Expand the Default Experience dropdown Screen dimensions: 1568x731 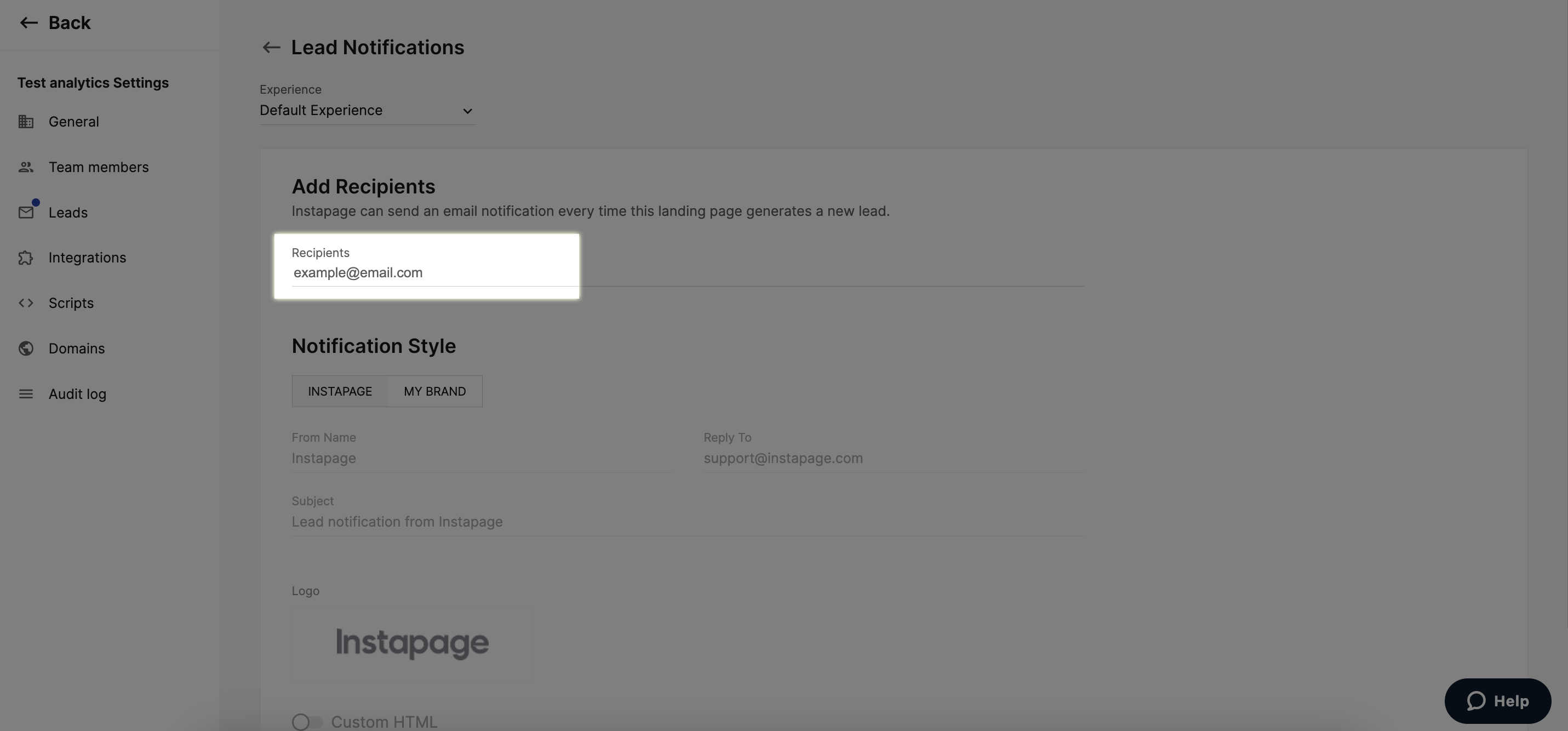click(x=367, y=111)
